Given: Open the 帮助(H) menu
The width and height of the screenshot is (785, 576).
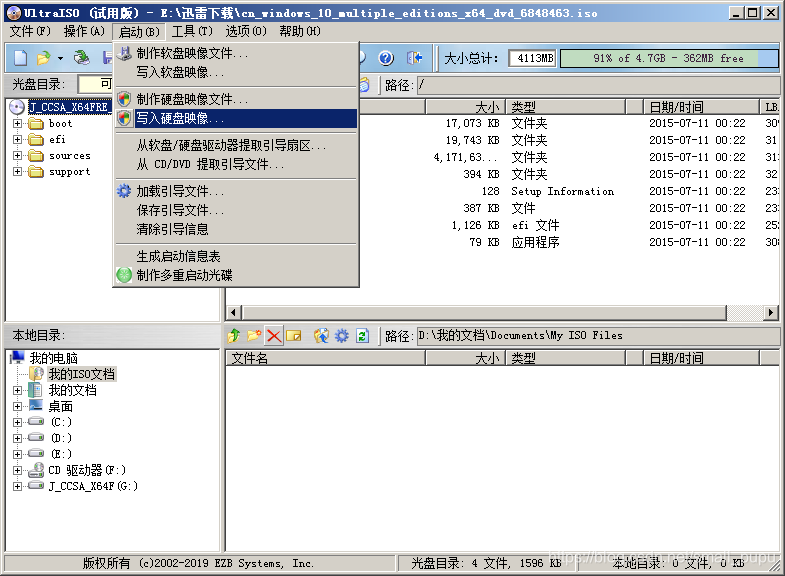Looking at the screenshot, I should [300, 32].
